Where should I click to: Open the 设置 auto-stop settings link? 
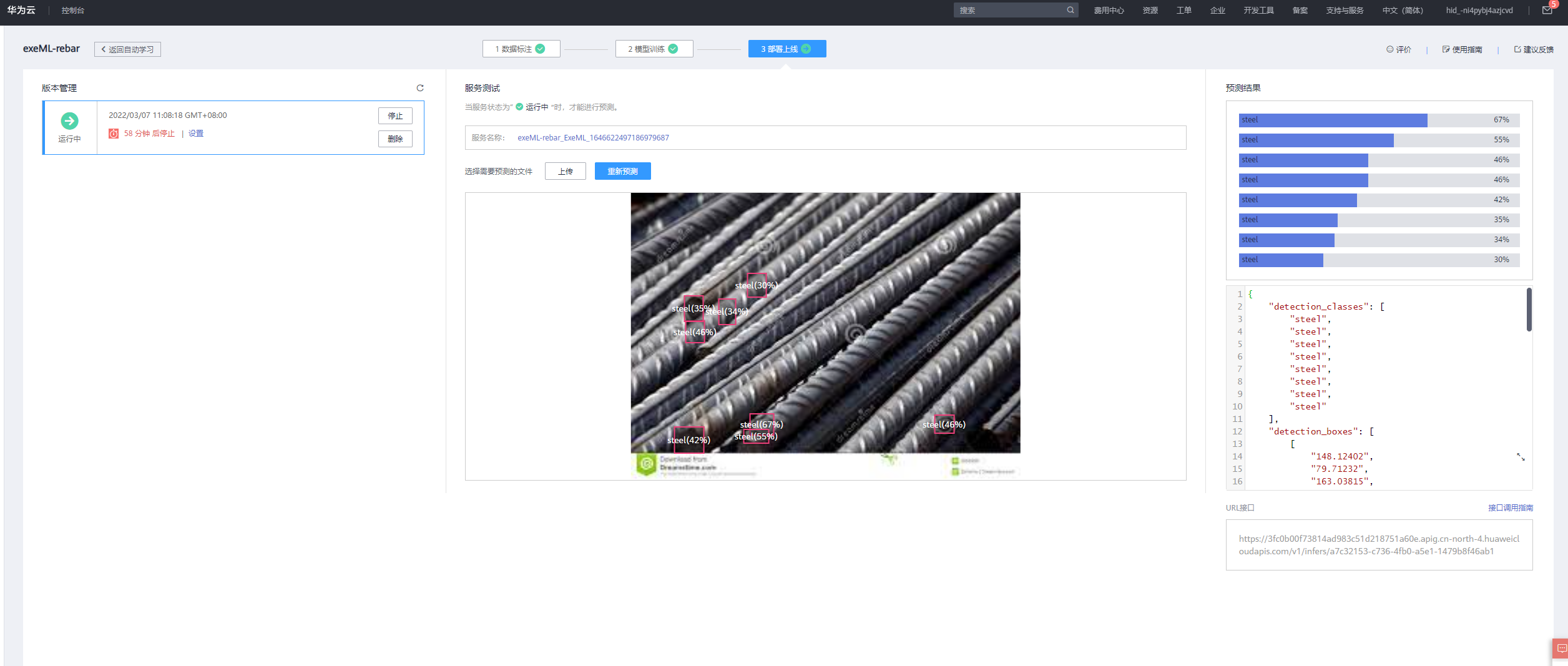(196, 134)
